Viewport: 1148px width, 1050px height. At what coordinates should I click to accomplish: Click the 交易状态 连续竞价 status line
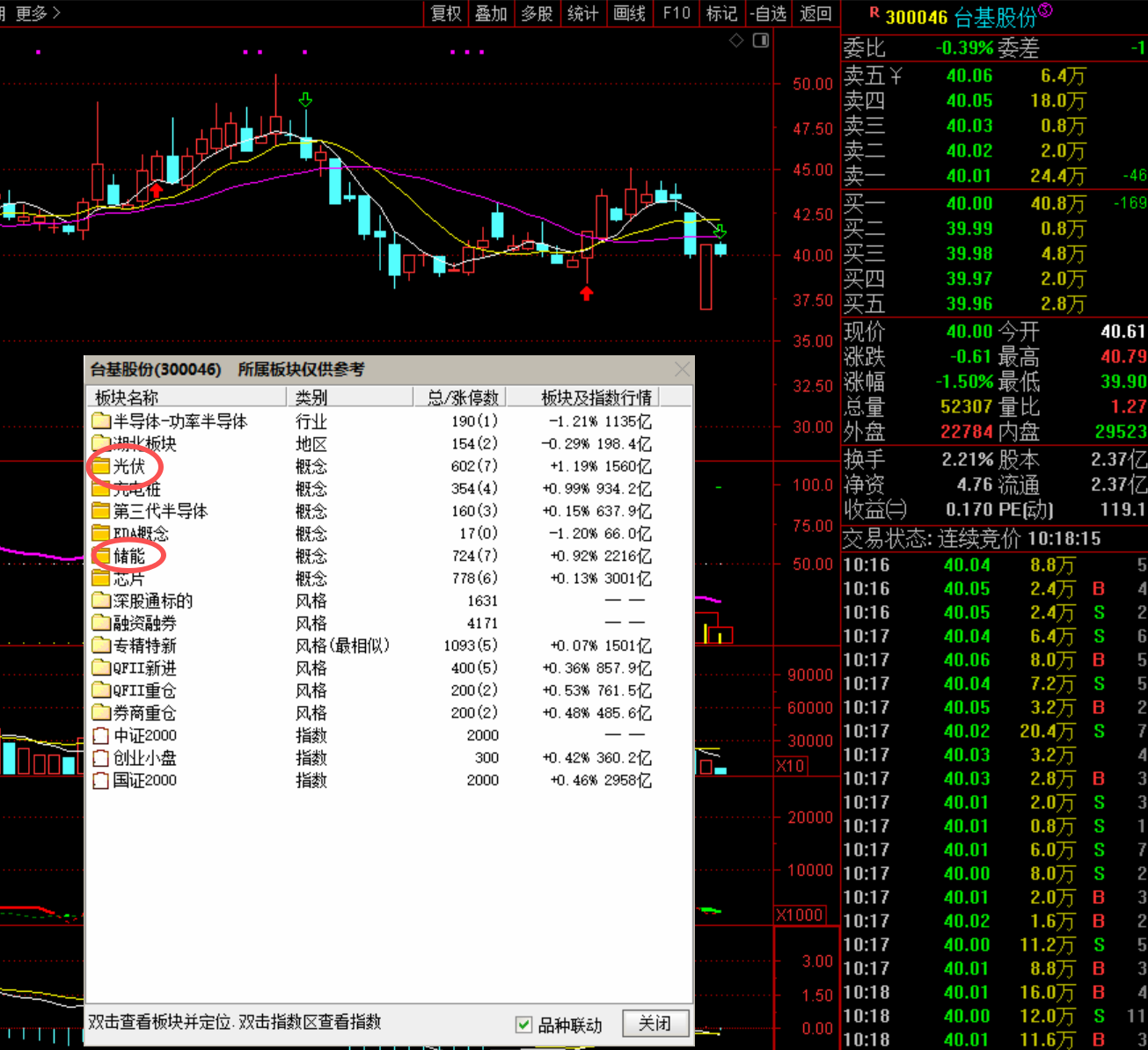coord(972,538)
